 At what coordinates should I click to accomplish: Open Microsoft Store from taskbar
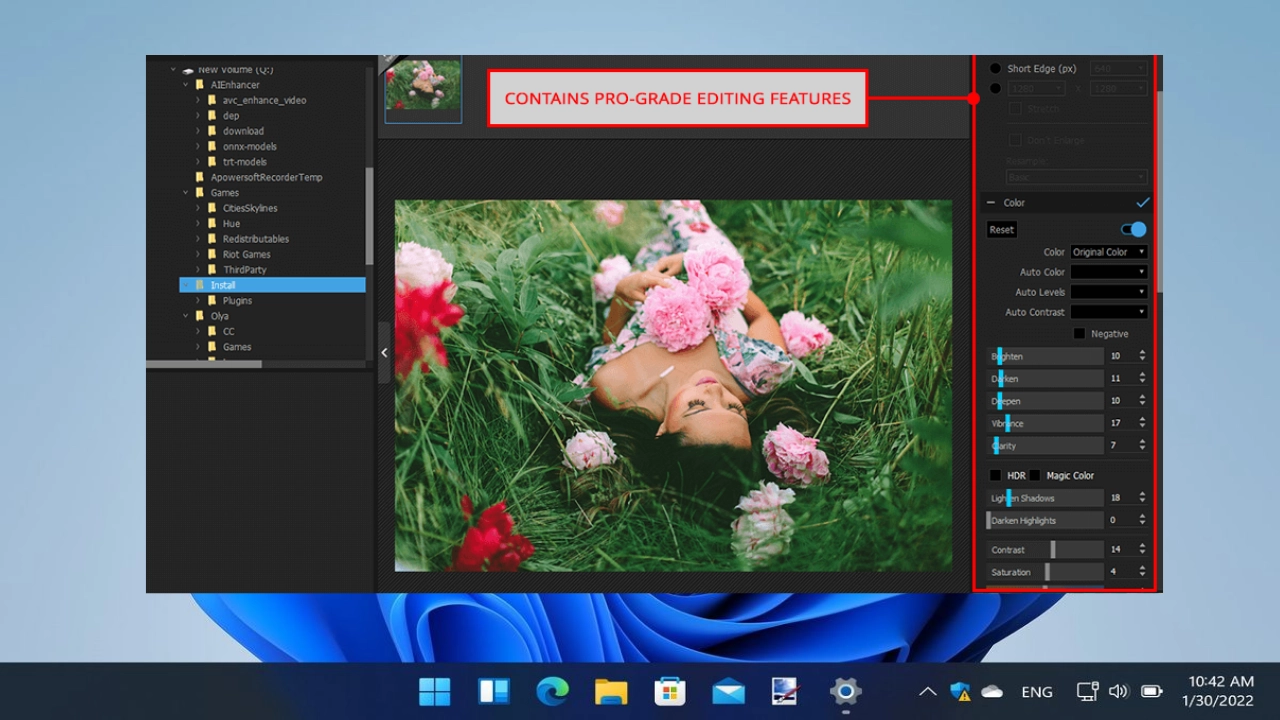click(669, 691)
